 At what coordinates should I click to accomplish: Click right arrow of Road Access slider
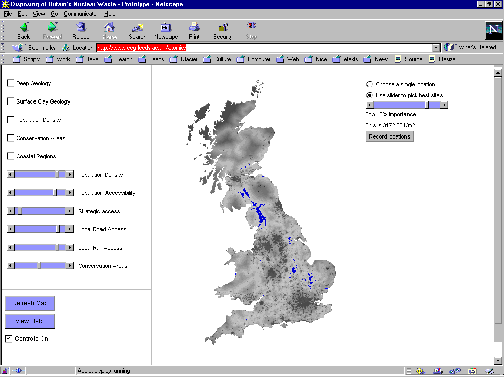click(70, 229)
